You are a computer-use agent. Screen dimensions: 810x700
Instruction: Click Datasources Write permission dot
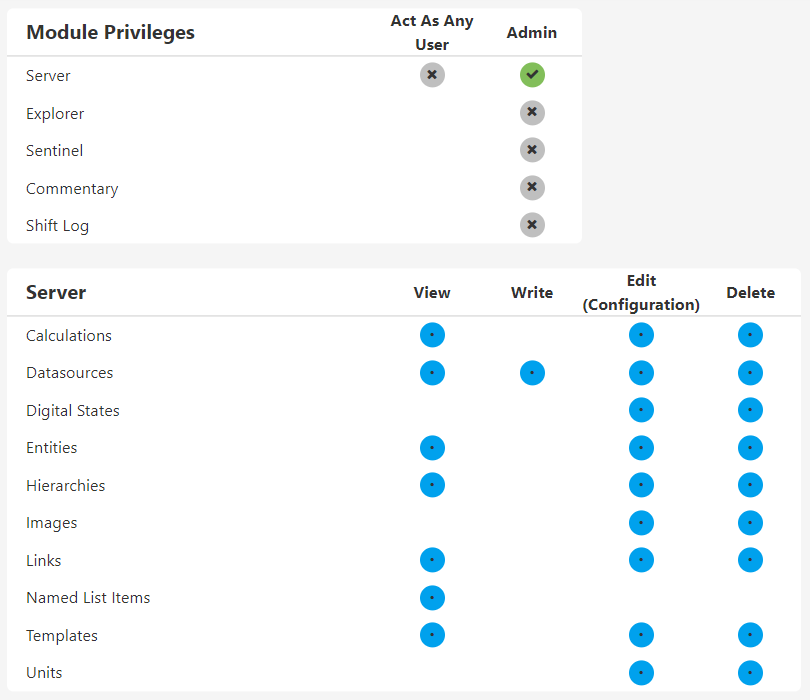532,373
